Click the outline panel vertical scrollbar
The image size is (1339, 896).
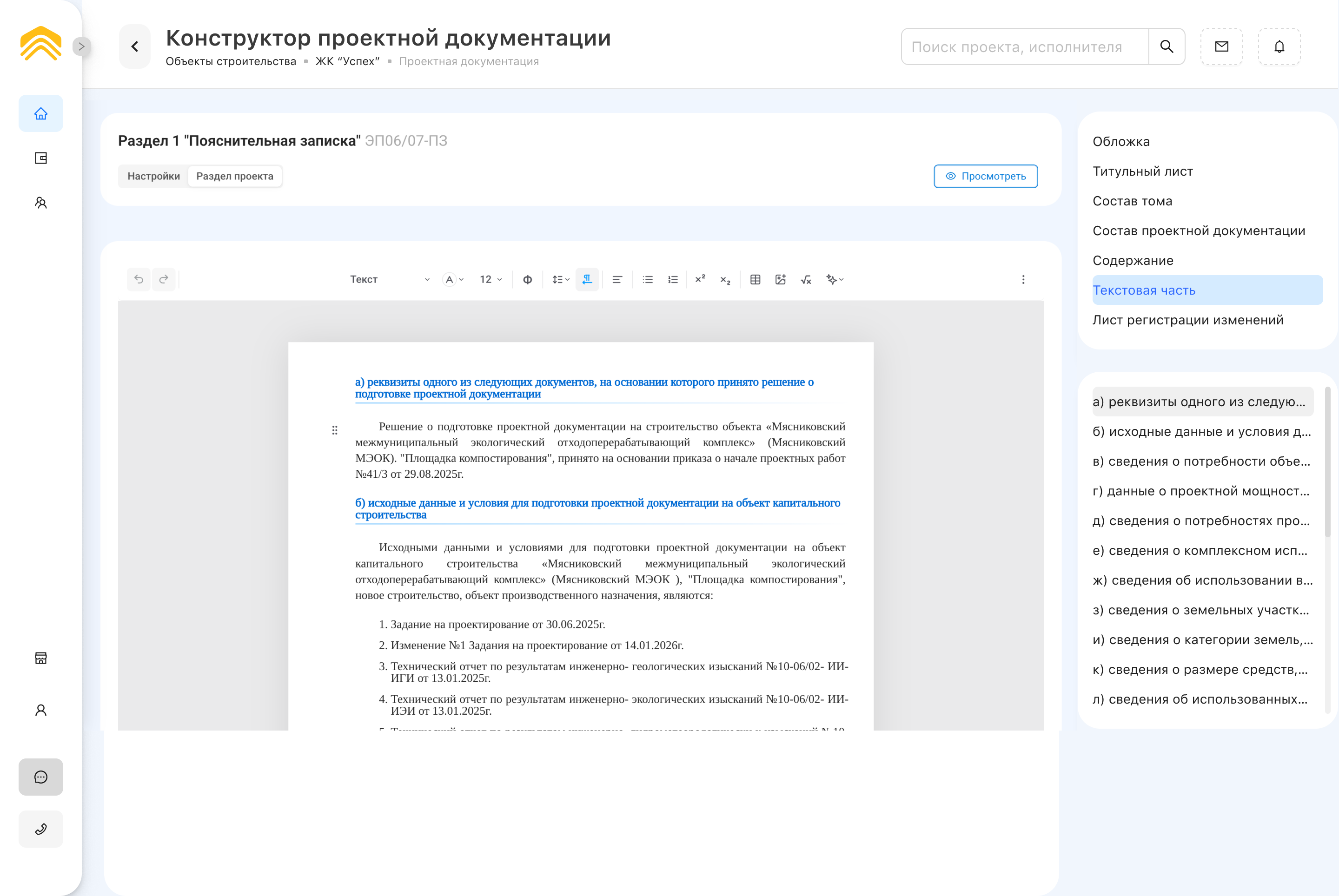coord(1327,462)
